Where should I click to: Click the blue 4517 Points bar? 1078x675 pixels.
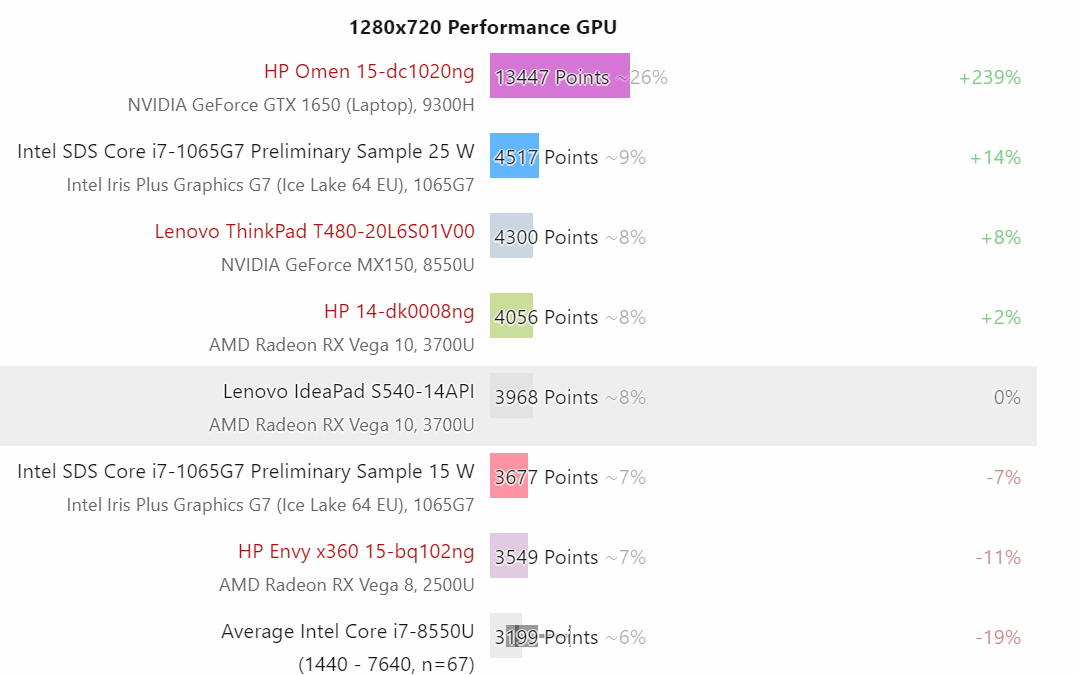(x=514, y=155)
